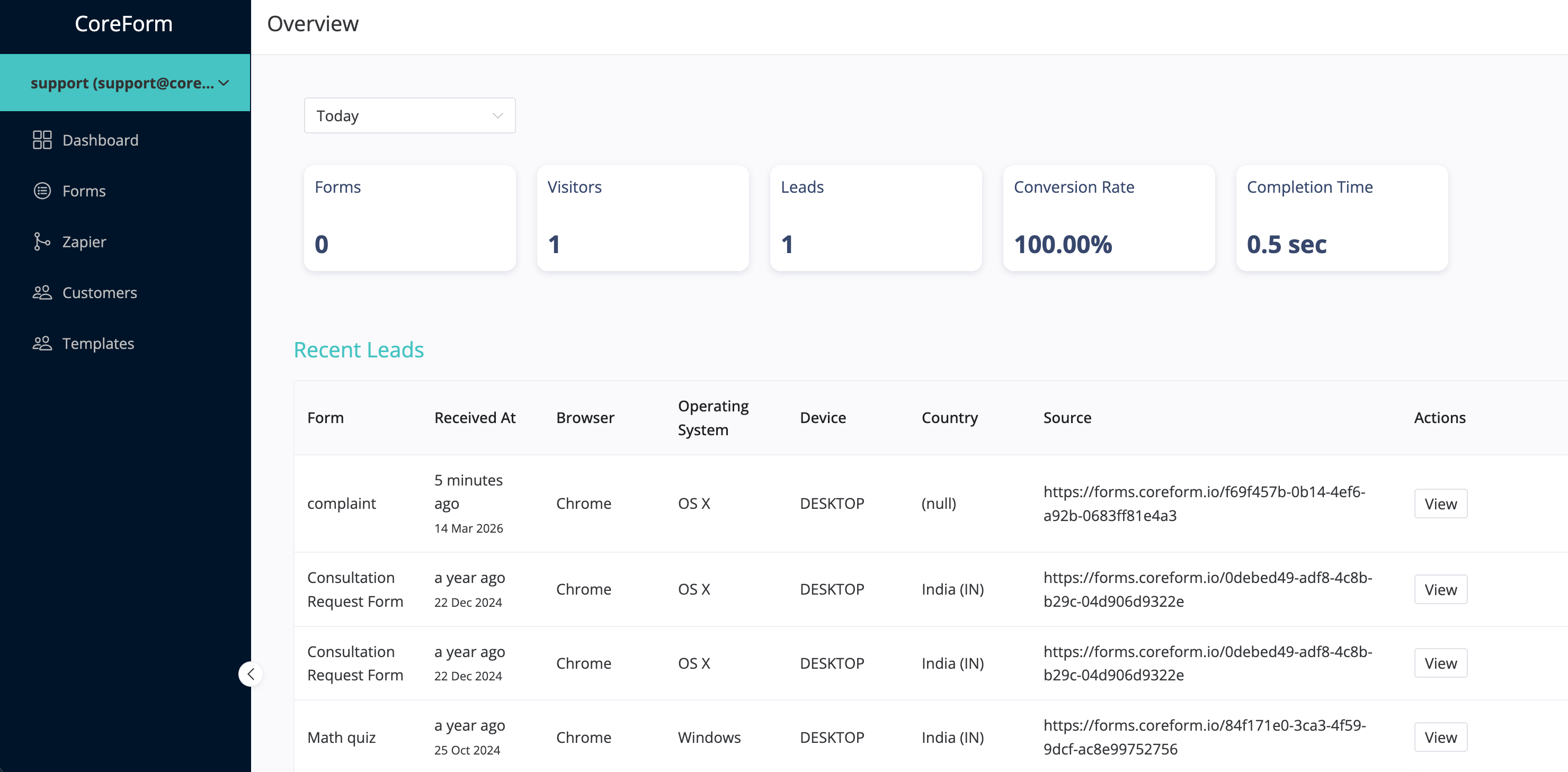Viewport: 1568px width, 772px height.
Task: Go to Zapier in the sidebar
Action: click(x=84, y=241)
